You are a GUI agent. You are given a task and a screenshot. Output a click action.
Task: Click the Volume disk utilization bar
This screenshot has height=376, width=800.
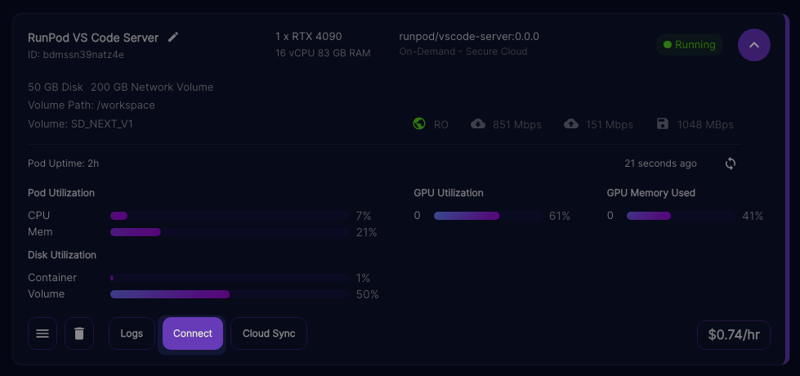230,294
